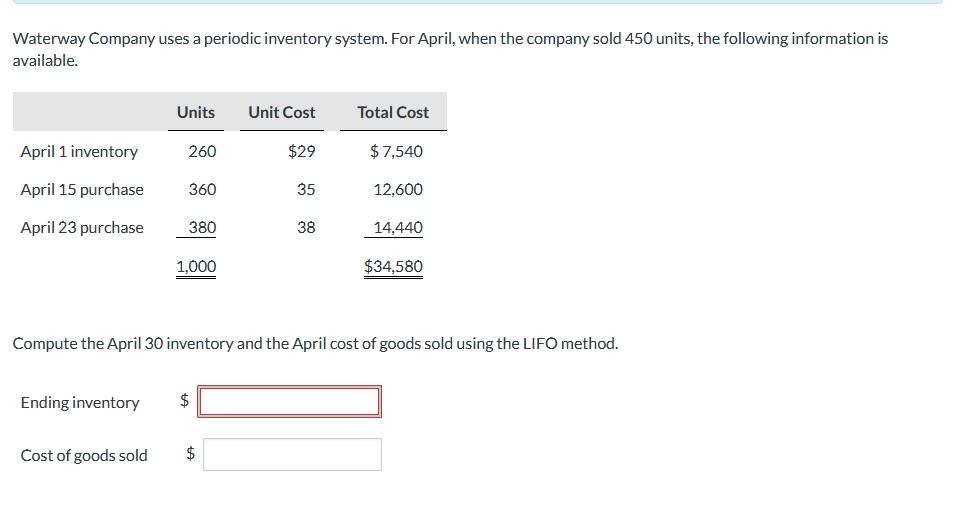Focus the Cost of goods sold input box
This screenshot has height=506, width=955.
pyautogui.click(x=292, y=455)
